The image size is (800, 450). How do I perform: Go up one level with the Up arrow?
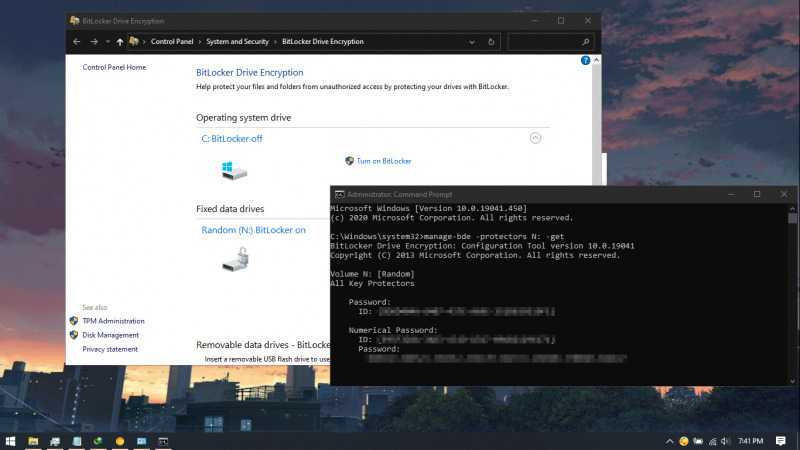click(120, 42)
